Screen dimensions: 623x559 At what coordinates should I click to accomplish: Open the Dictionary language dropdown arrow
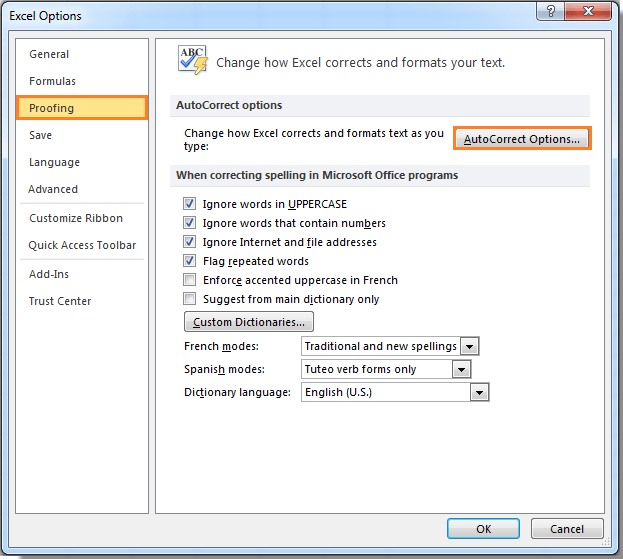pyautogui.click(x=480, y=393)
